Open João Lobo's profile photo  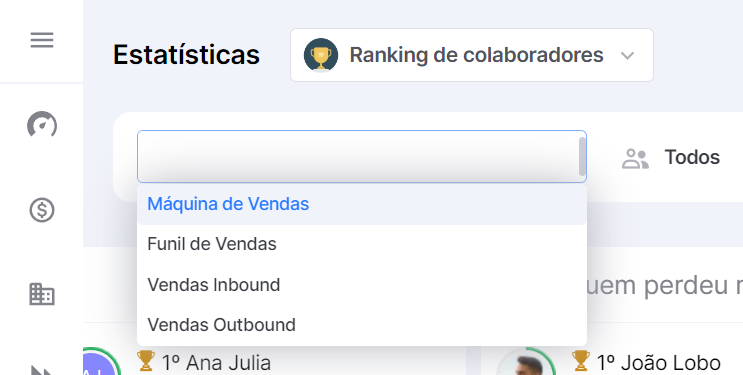tap(526, 362)
